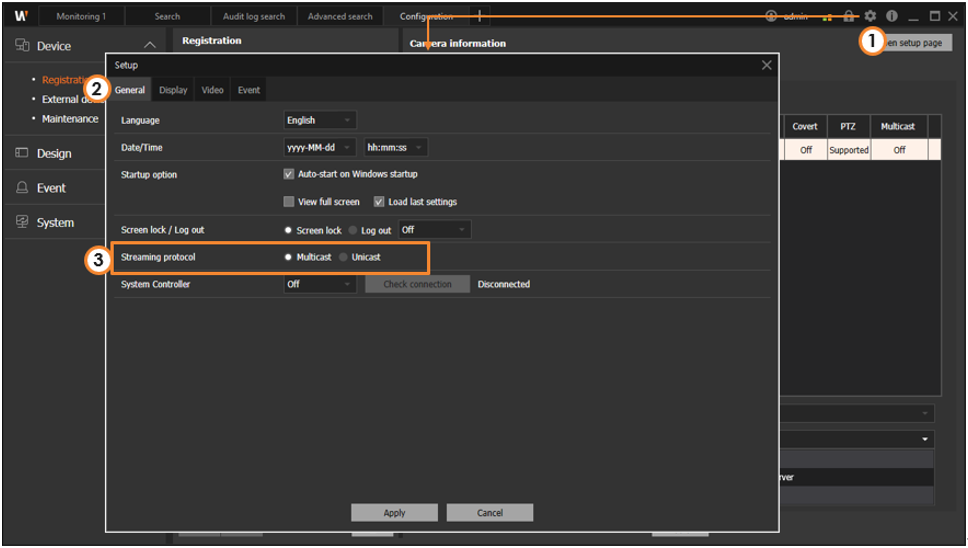968x548 pixels.
Task: Click the Design section icon in sidebar
Action: click(x=22, y=153)
